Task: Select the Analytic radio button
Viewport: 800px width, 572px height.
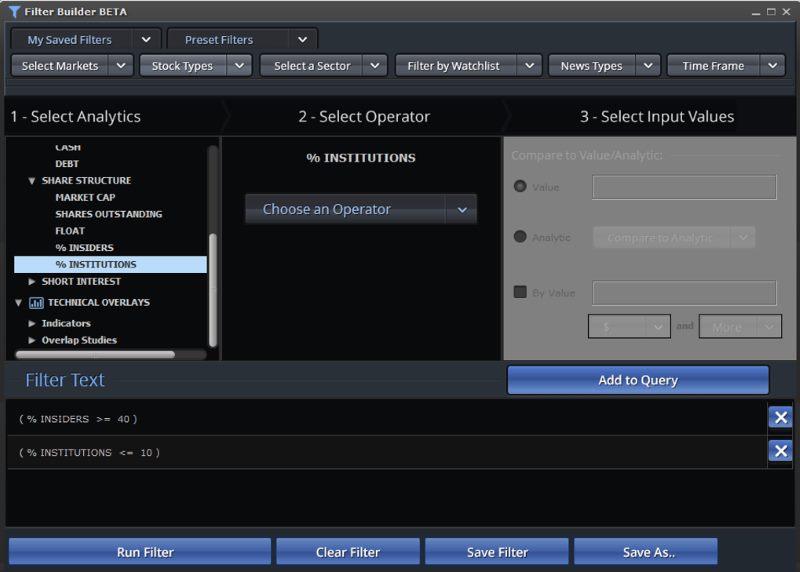Action: pyautogui.click(x=520, y=237)
